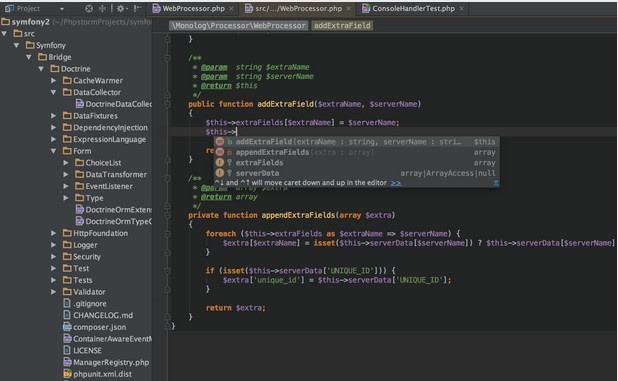This screenshot has height=381, width=618.
Task: Expand the Validator folder arrow
Action: tap(54, 292)
